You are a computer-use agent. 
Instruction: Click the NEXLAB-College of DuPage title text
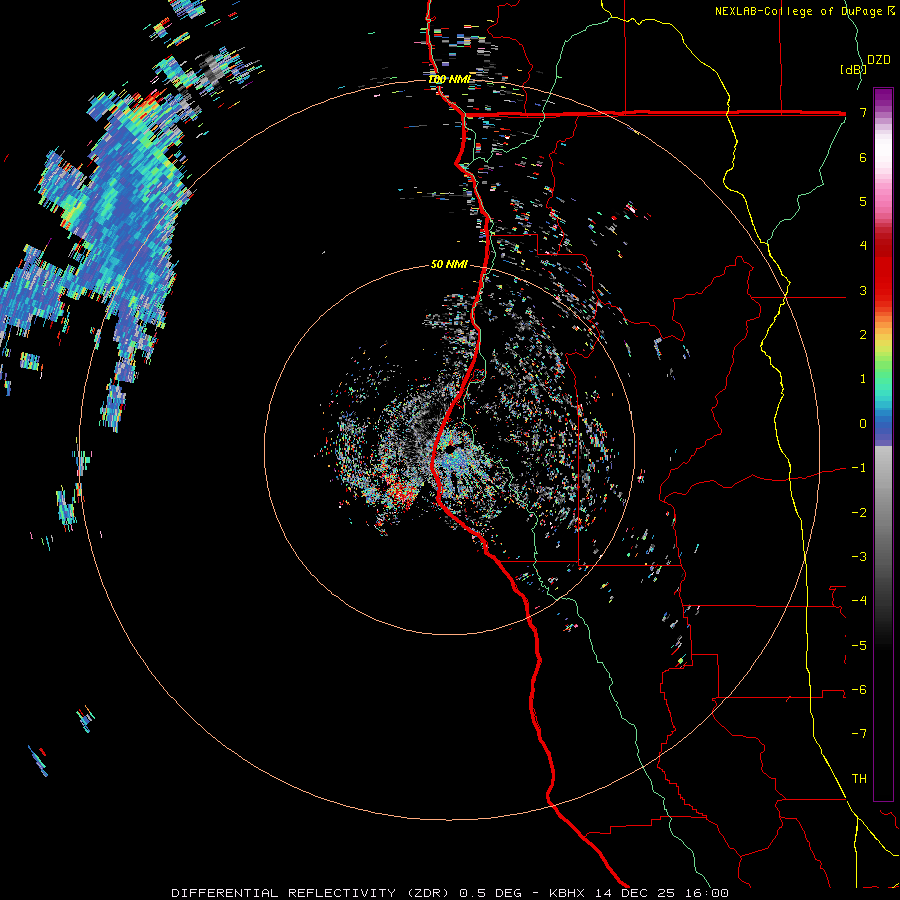[805, 11]
